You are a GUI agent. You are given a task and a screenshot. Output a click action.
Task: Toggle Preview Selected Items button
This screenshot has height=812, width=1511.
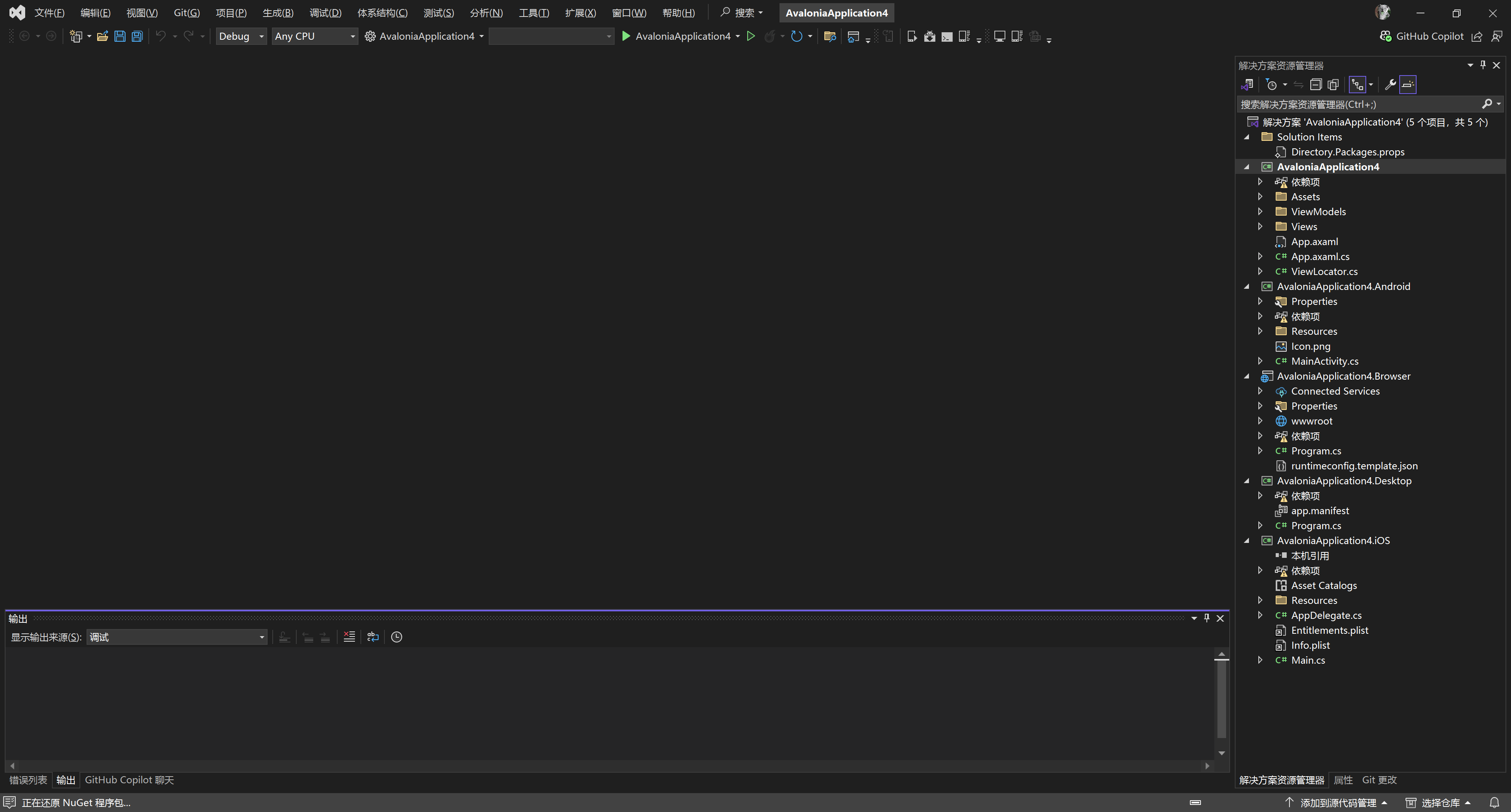pyautogui.click(x=1408, y=85)
